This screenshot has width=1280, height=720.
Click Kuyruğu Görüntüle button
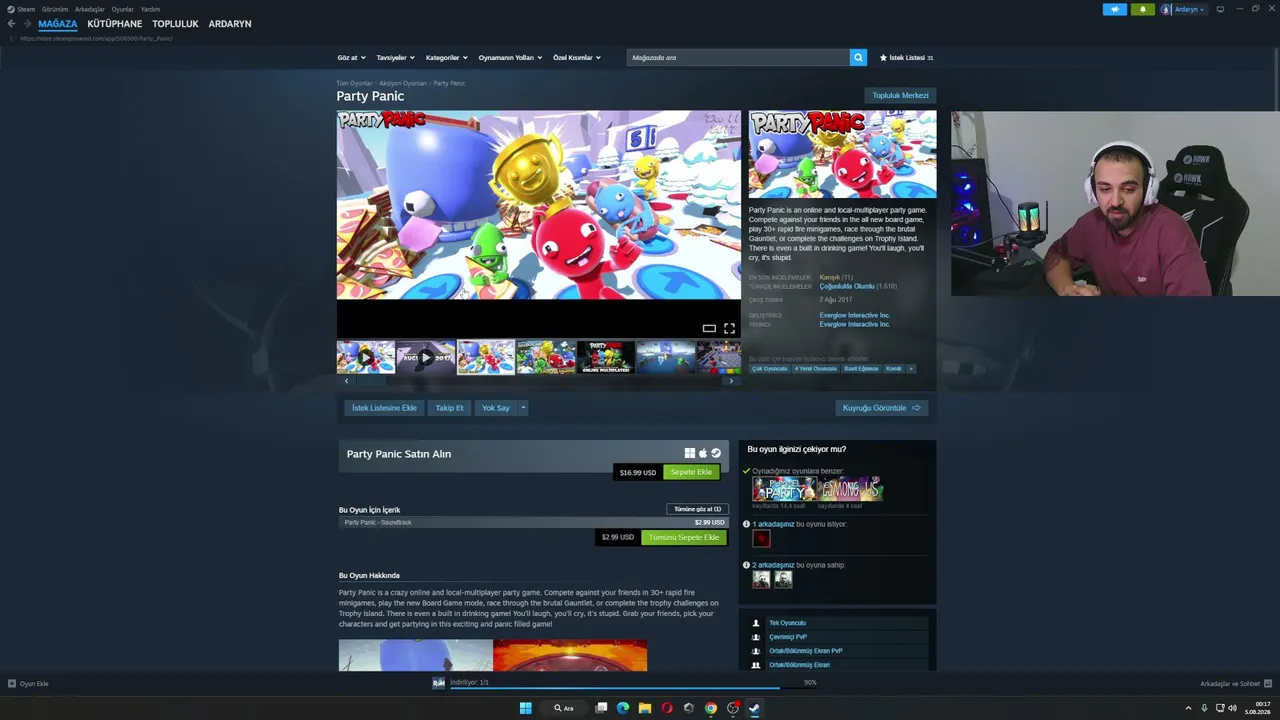point(881,408)
